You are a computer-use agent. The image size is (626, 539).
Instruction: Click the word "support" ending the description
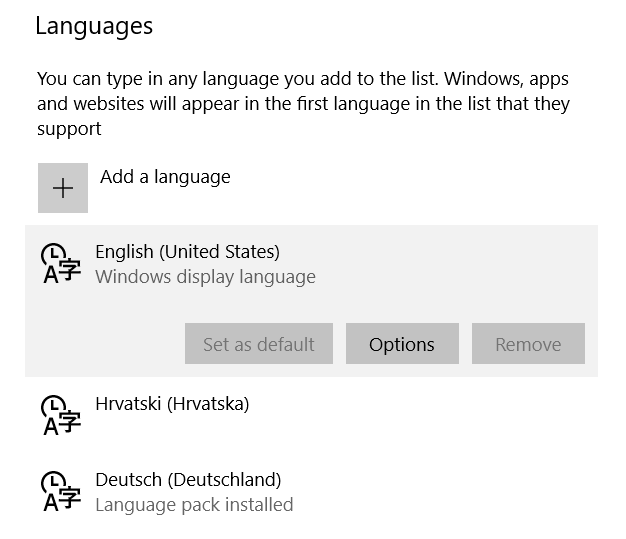point(69,129)
